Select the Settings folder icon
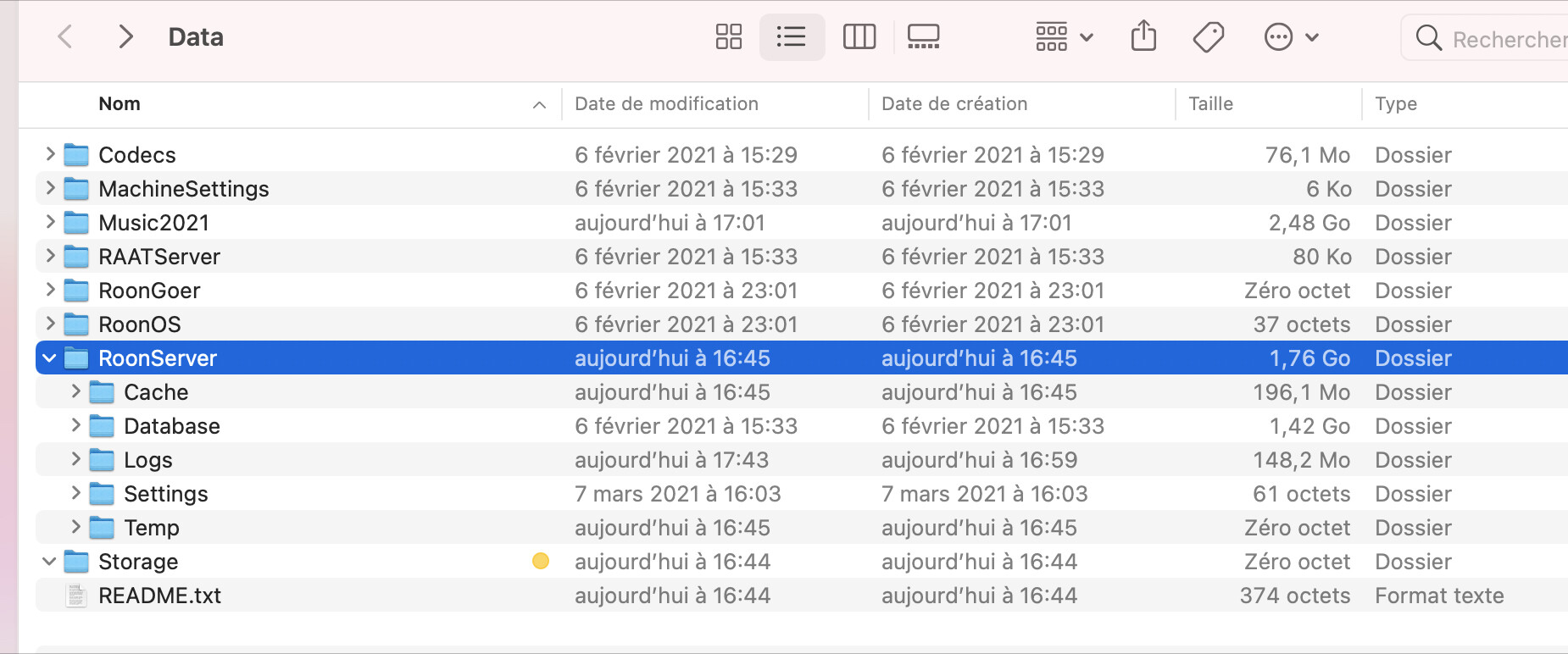Screen dimensions: 1568x654 point(102,493)
